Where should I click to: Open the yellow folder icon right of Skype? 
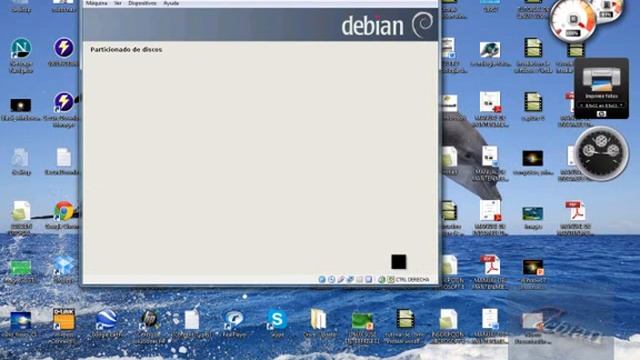click(319, 319)
